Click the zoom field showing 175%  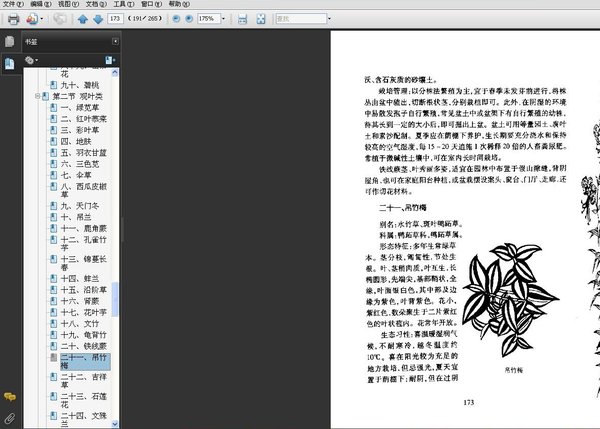(x=209, y=18)
